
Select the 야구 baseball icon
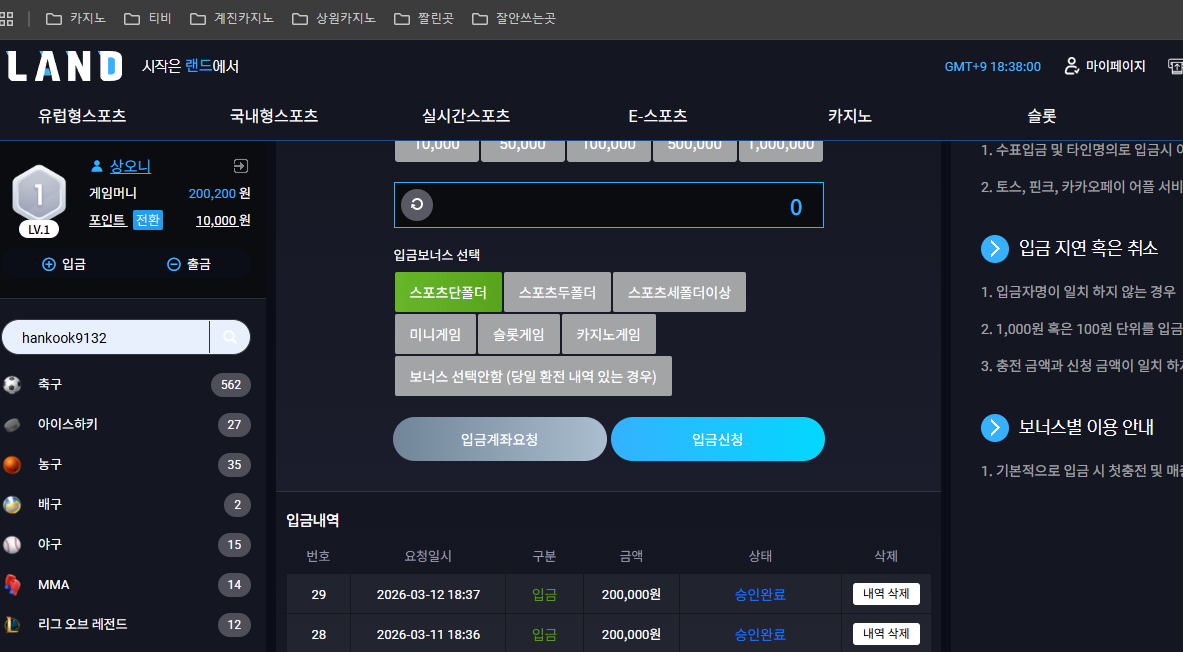[x=12, y=545]
